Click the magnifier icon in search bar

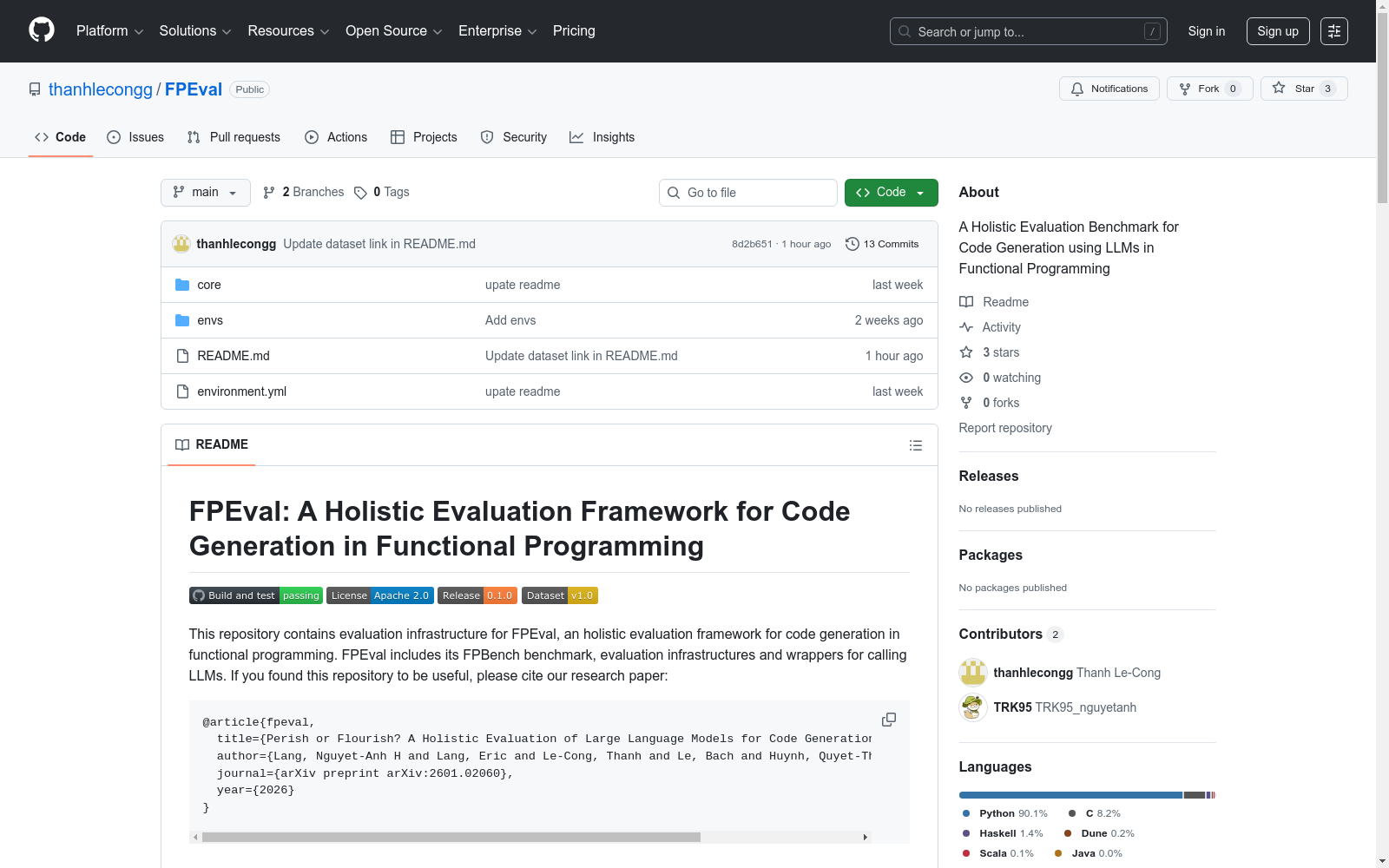(x=905, y=31)
